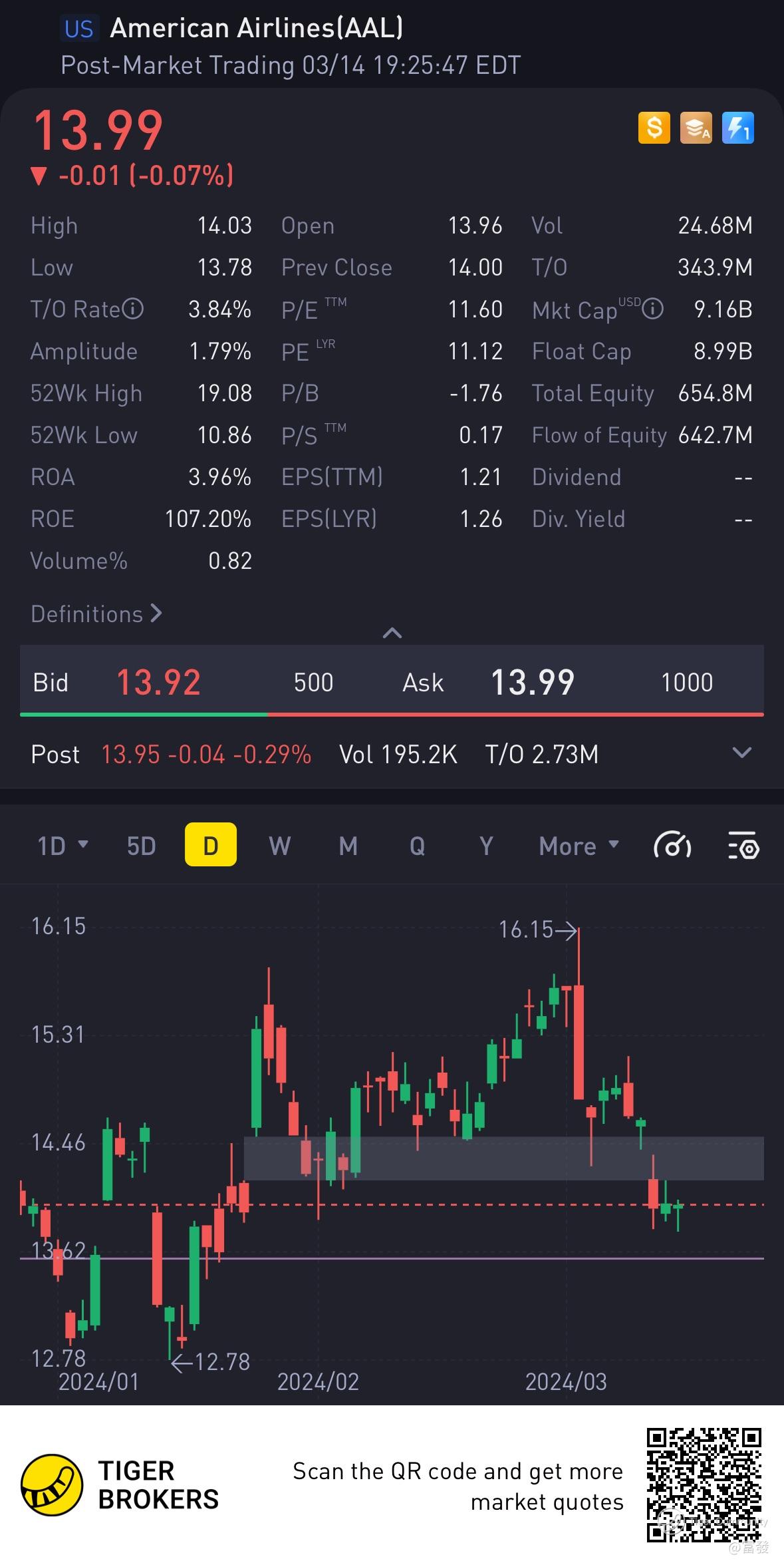
Task: Open the chart settings list icon
Action: pyautogui.click(x=743, y=846)
